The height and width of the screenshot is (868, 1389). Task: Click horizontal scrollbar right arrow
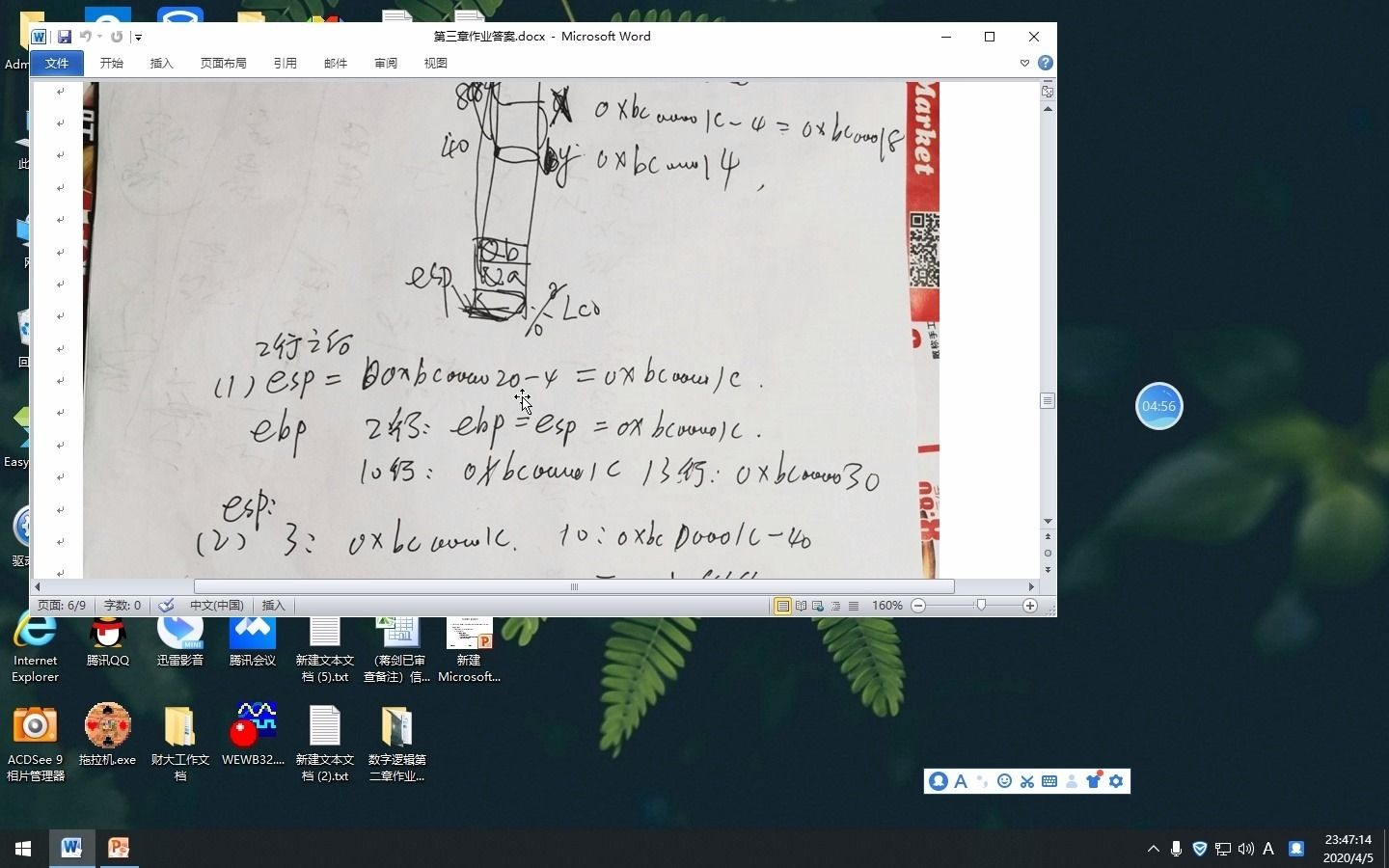[x=1031, y=586]
